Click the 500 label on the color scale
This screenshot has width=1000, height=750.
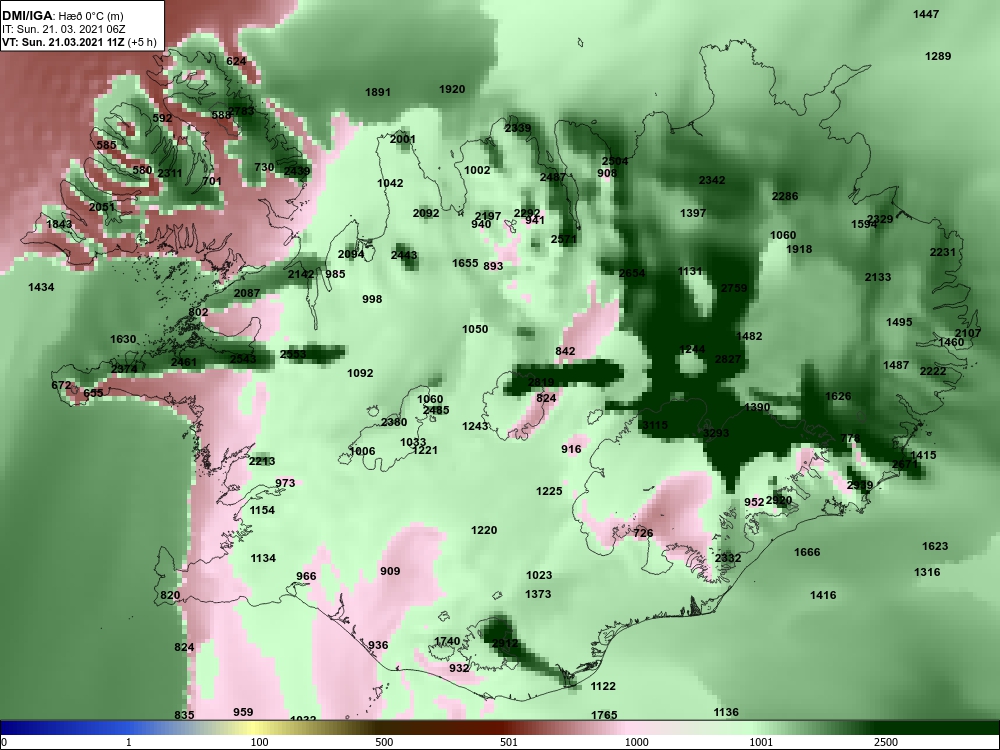pos(384,742)
